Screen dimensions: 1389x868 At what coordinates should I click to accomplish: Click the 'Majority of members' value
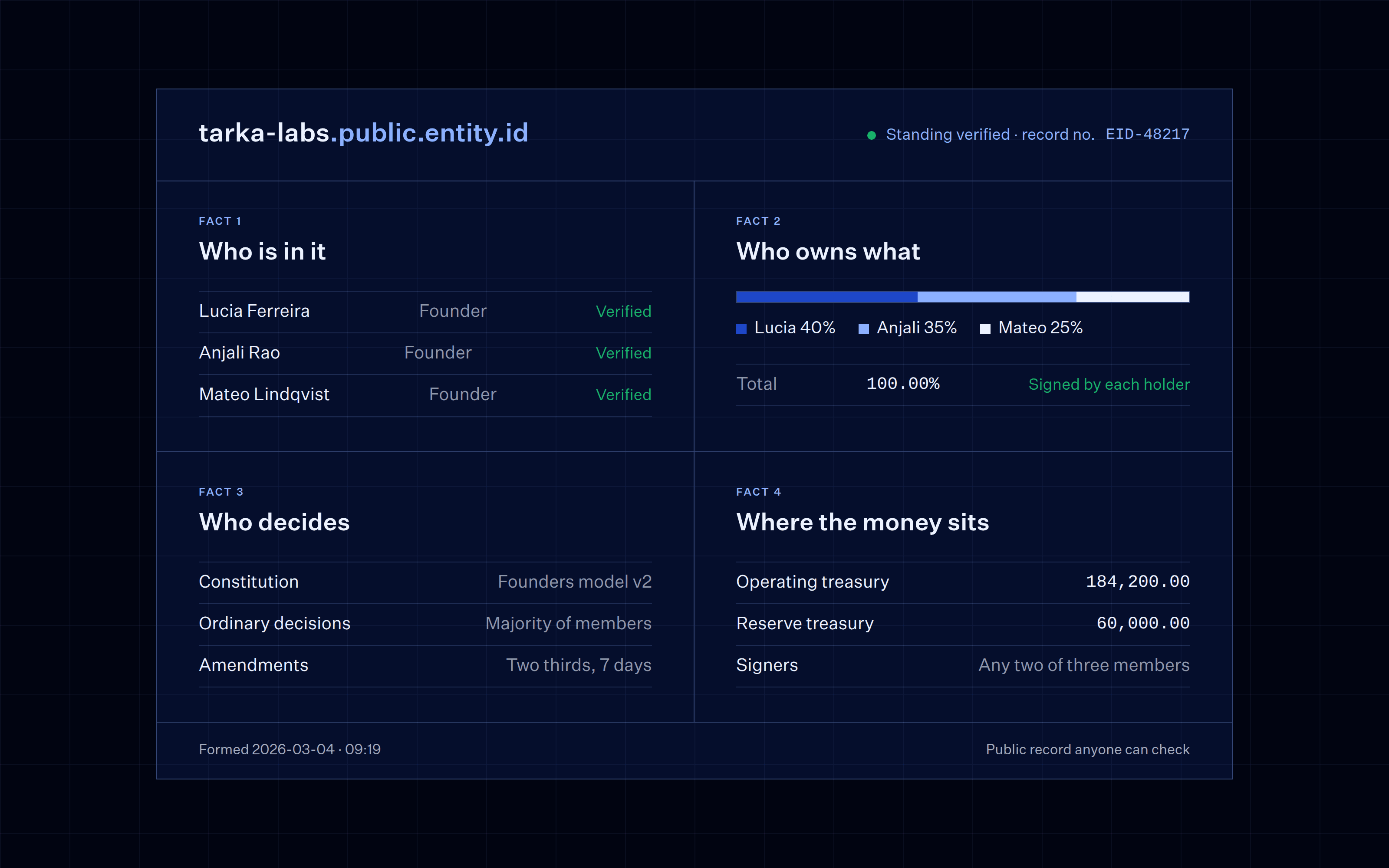pyautogui.click(x=568, y=624)
